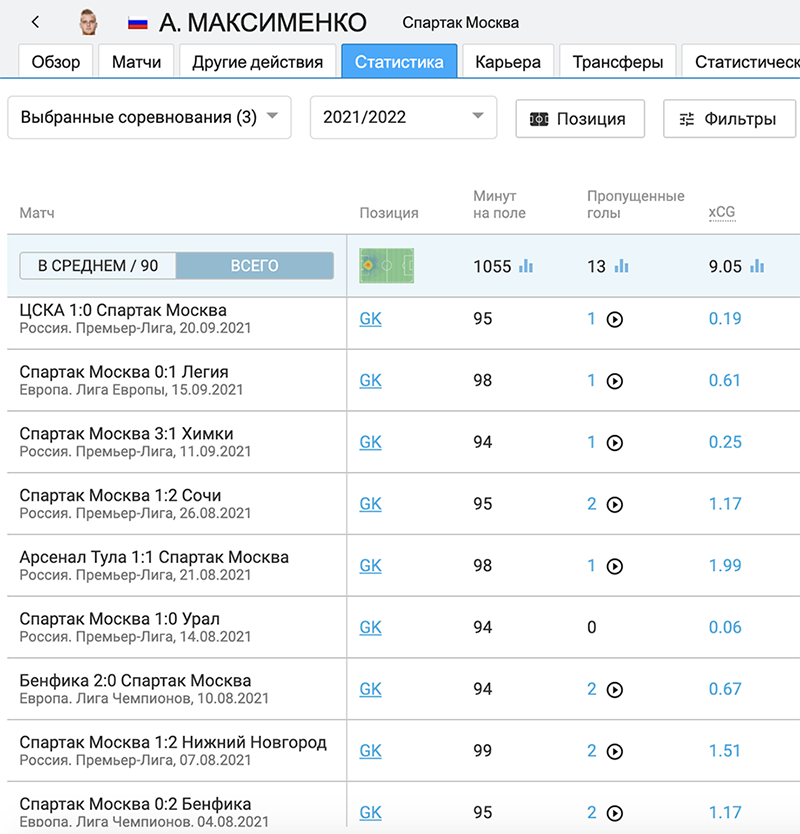The width and height of the screenshot is (800, 834).
Task: Switch to Другие действия tab
Action: (x=257, y=62)
